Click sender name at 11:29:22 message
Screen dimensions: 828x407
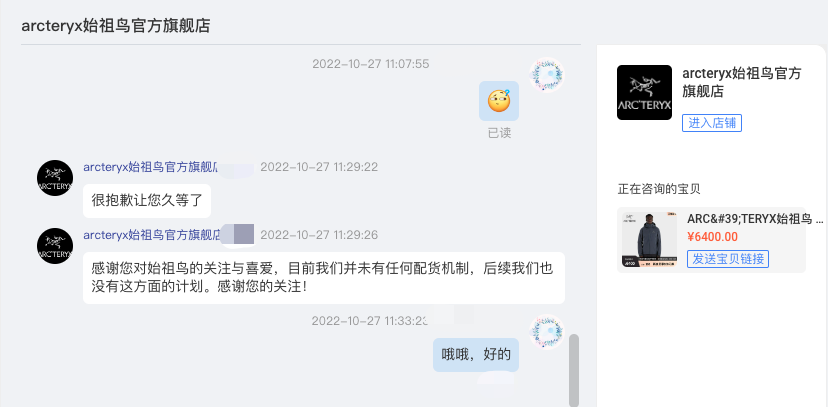tap(151, 167)
